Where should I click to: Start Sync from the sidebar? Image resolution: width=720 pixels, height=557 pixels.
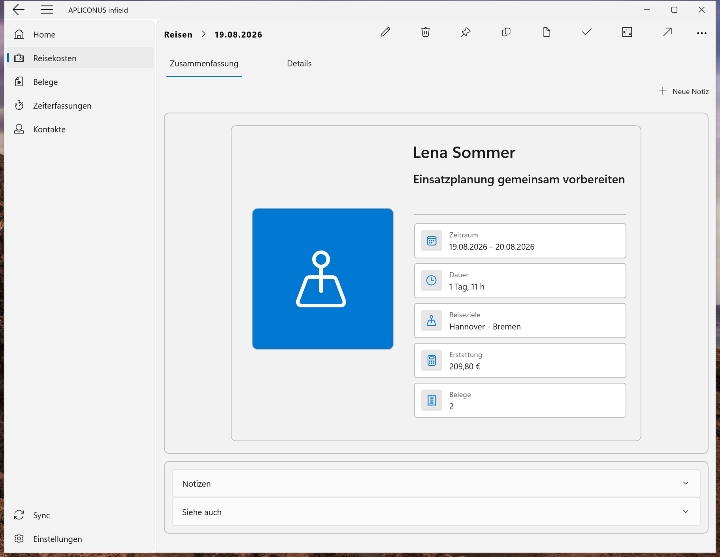coord(80,515)
